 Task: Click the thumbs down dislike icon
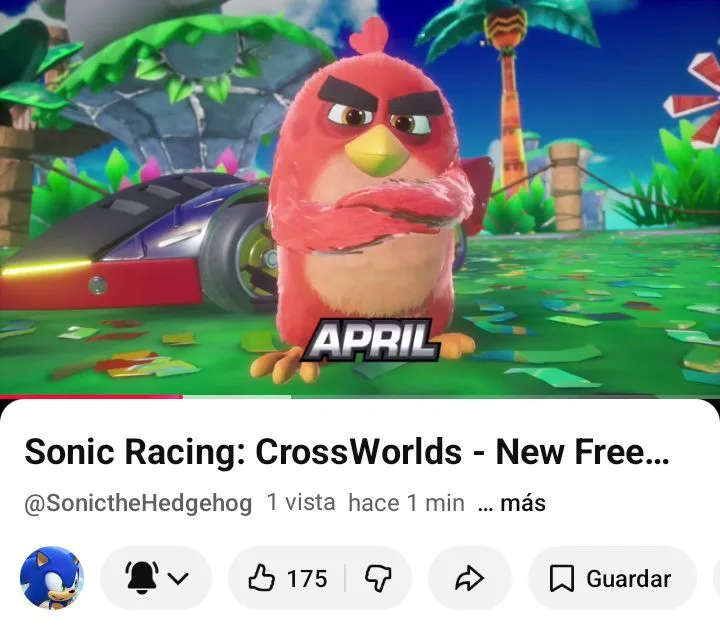(x=378, y=578)
